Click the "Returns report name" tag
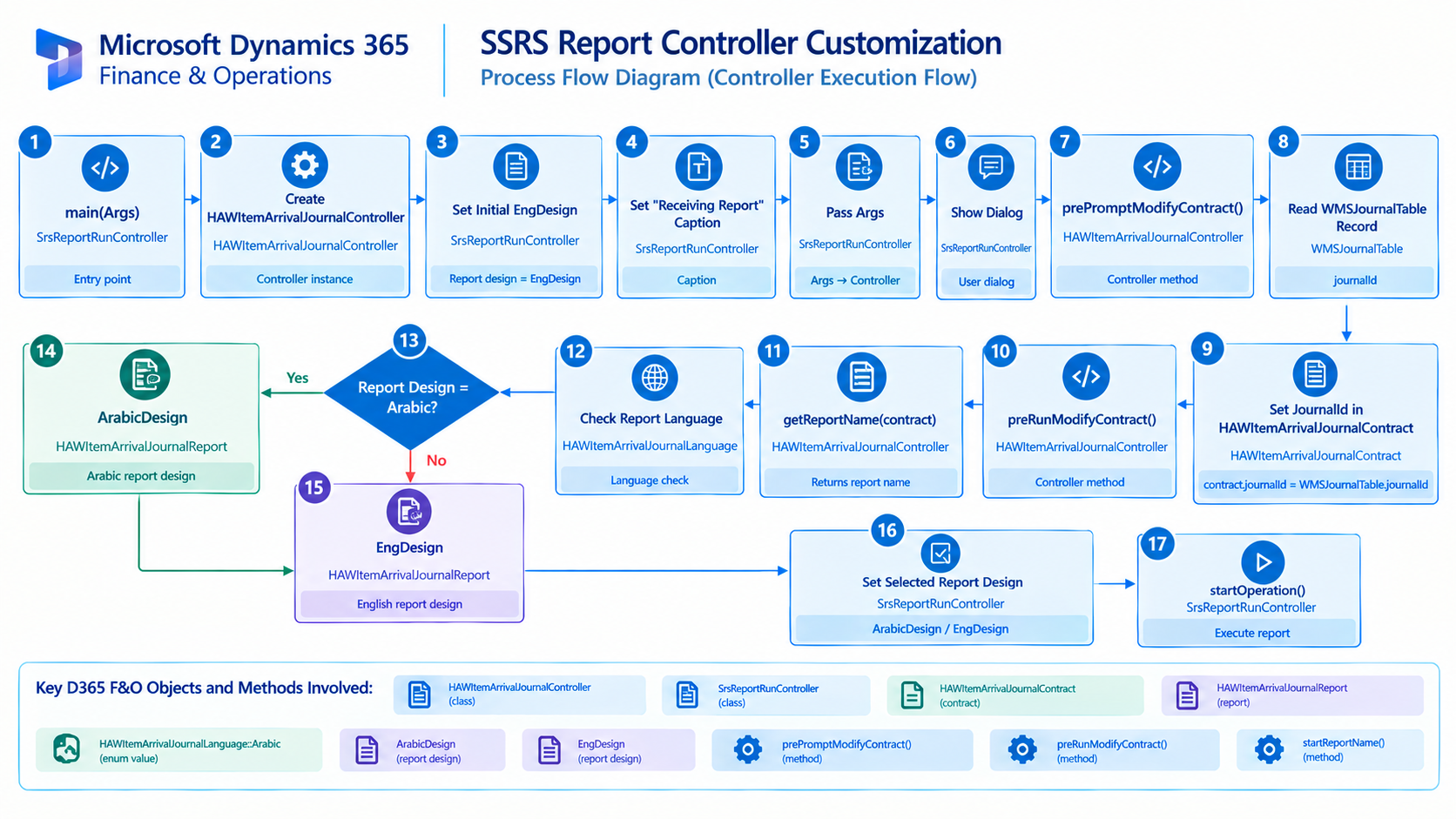The width and height of the screenshot is (1456, 819). tap(860, 482)
